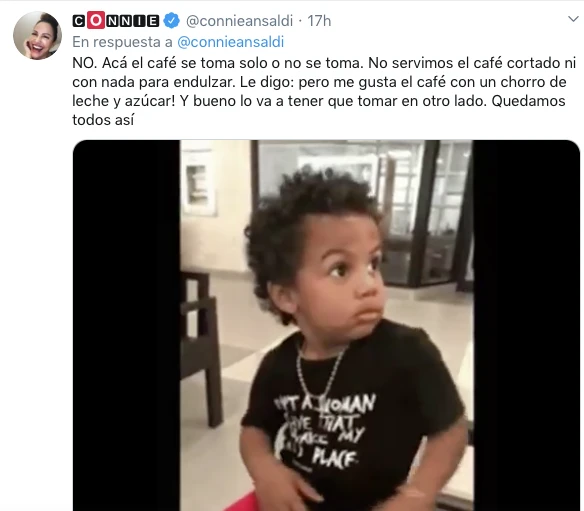Viewport: 584px width, 511px height.
Task: Click the left black bar of video
Action: click(127, 325)
